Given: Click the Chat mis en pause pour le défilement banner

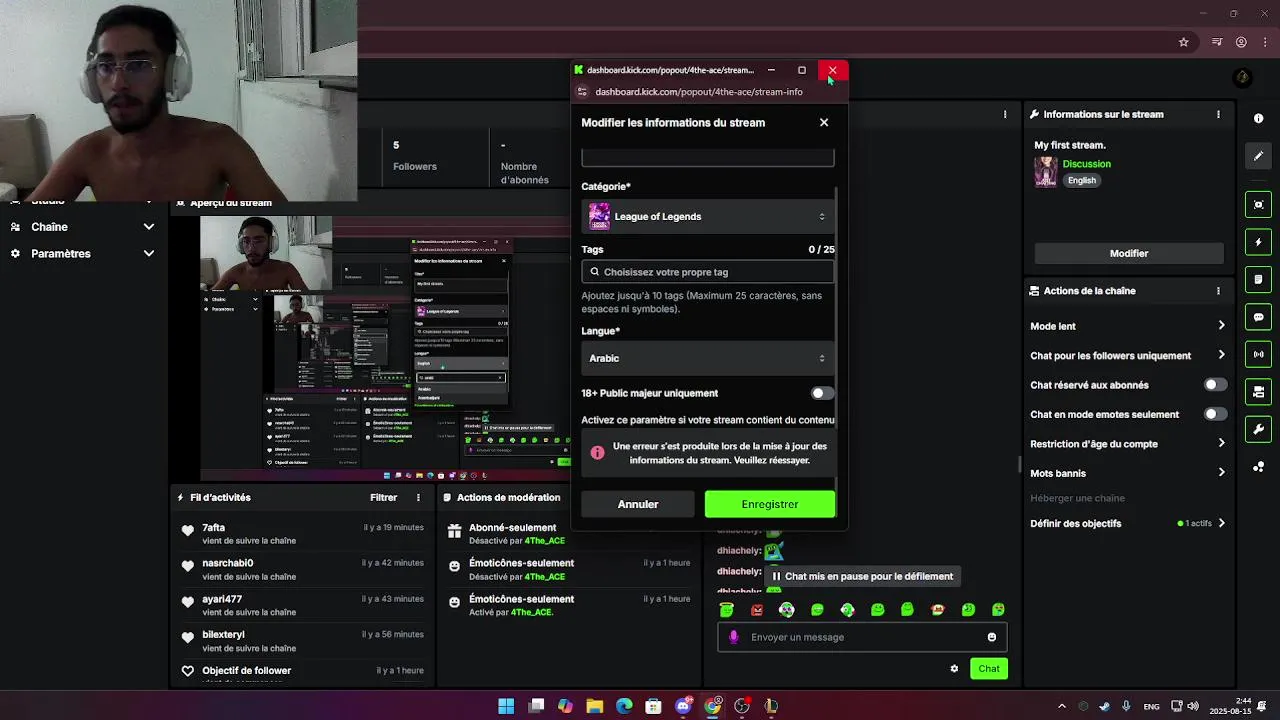Looking at the screenshot, I should click(x=862, y=576).
